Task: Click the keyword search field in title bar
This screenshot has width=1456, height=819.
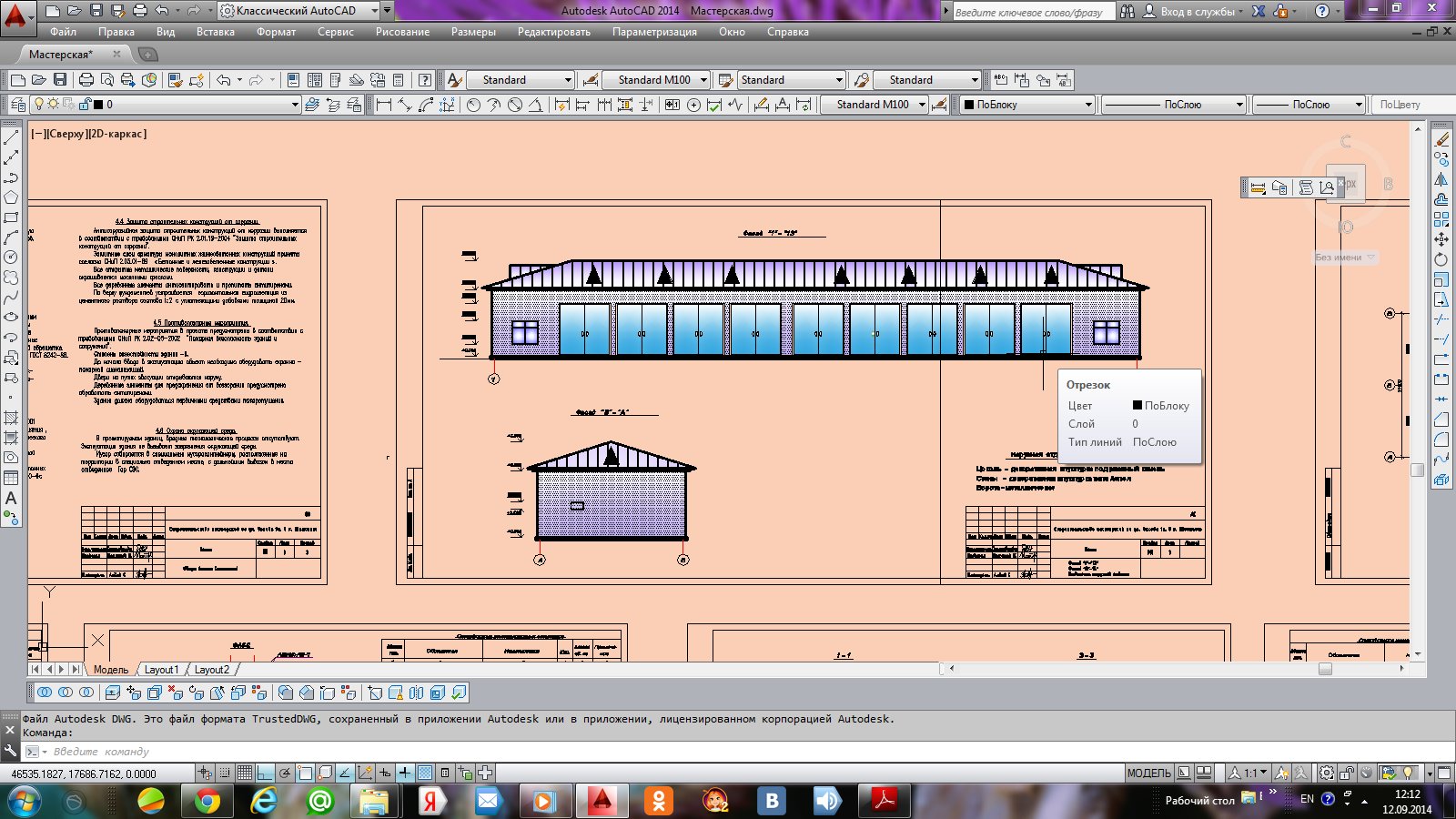Action: (1033, 12)
